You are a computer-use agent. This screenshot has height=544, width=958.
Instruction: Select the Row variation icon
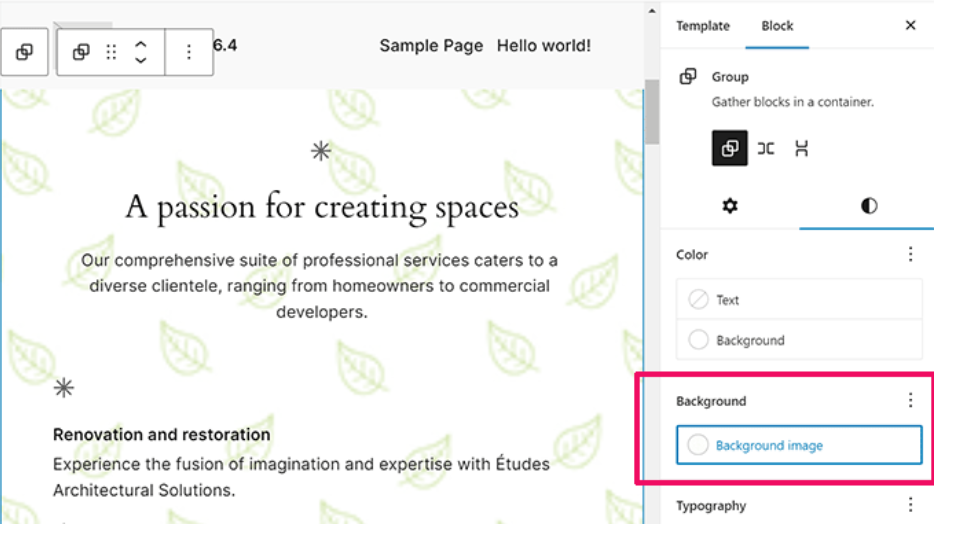pyautogui.click(x=766, y=148)
